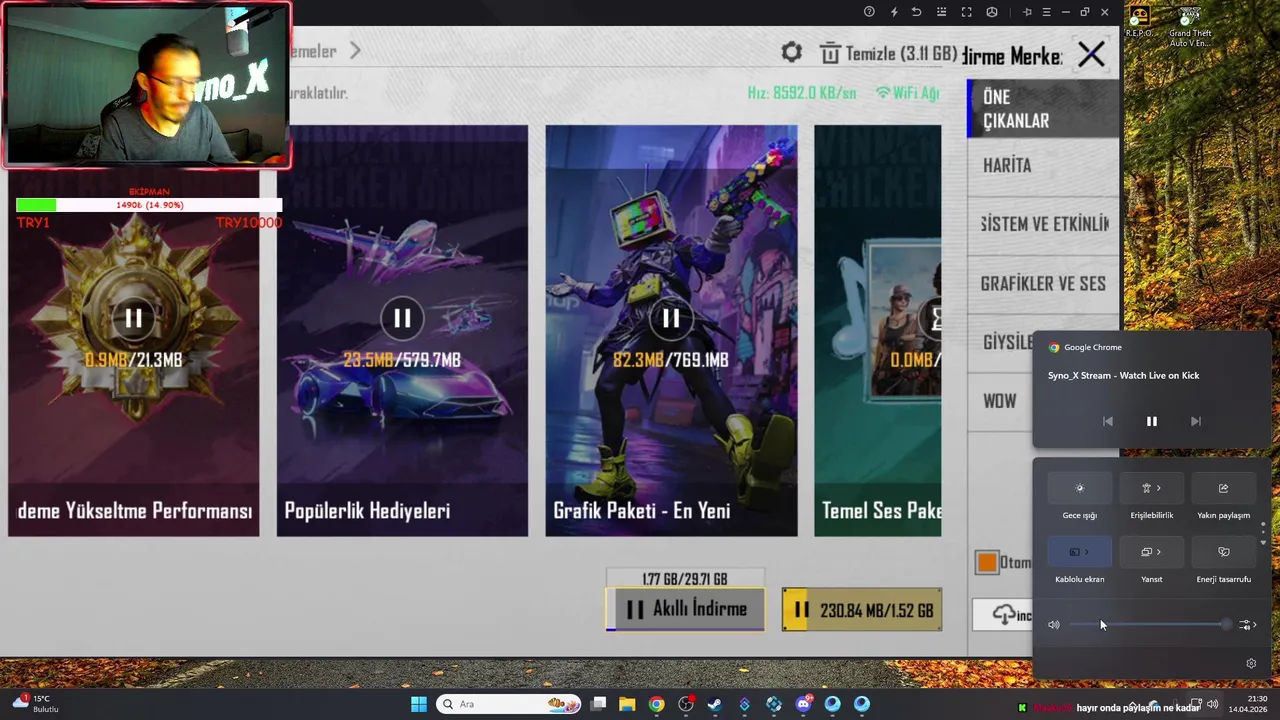Select the SİSTEM VE ETKİNLİK tab
Image resolution: width=1280 pixels, height=720 pixels.
[1043, 224]
